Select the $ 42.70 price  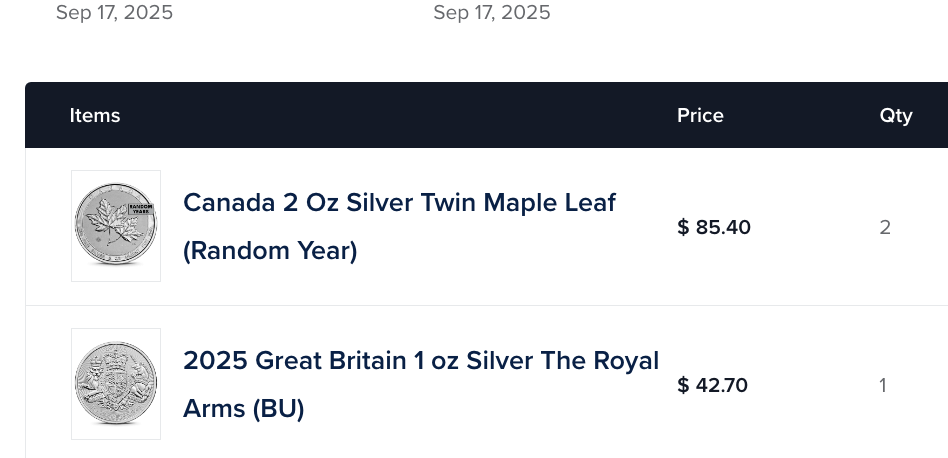[713, 385]
